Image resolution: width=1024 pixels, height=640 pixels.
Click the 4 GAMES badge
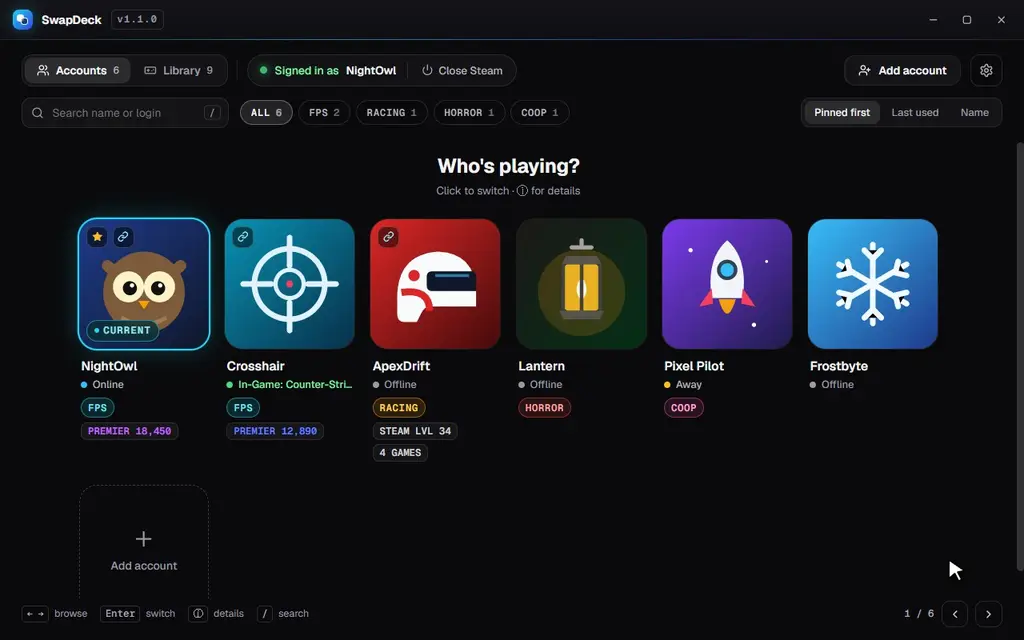[x=400, y=453]
